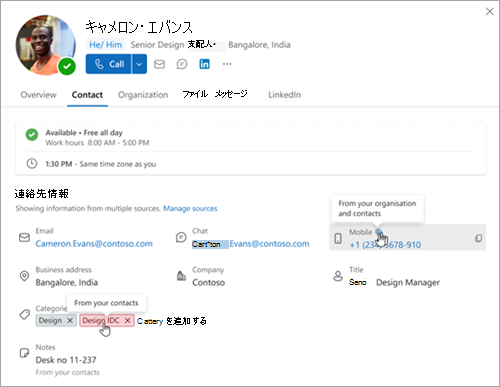Click the Desk no 11-237 note text
The image size is (500, 387).
[66, 360]
